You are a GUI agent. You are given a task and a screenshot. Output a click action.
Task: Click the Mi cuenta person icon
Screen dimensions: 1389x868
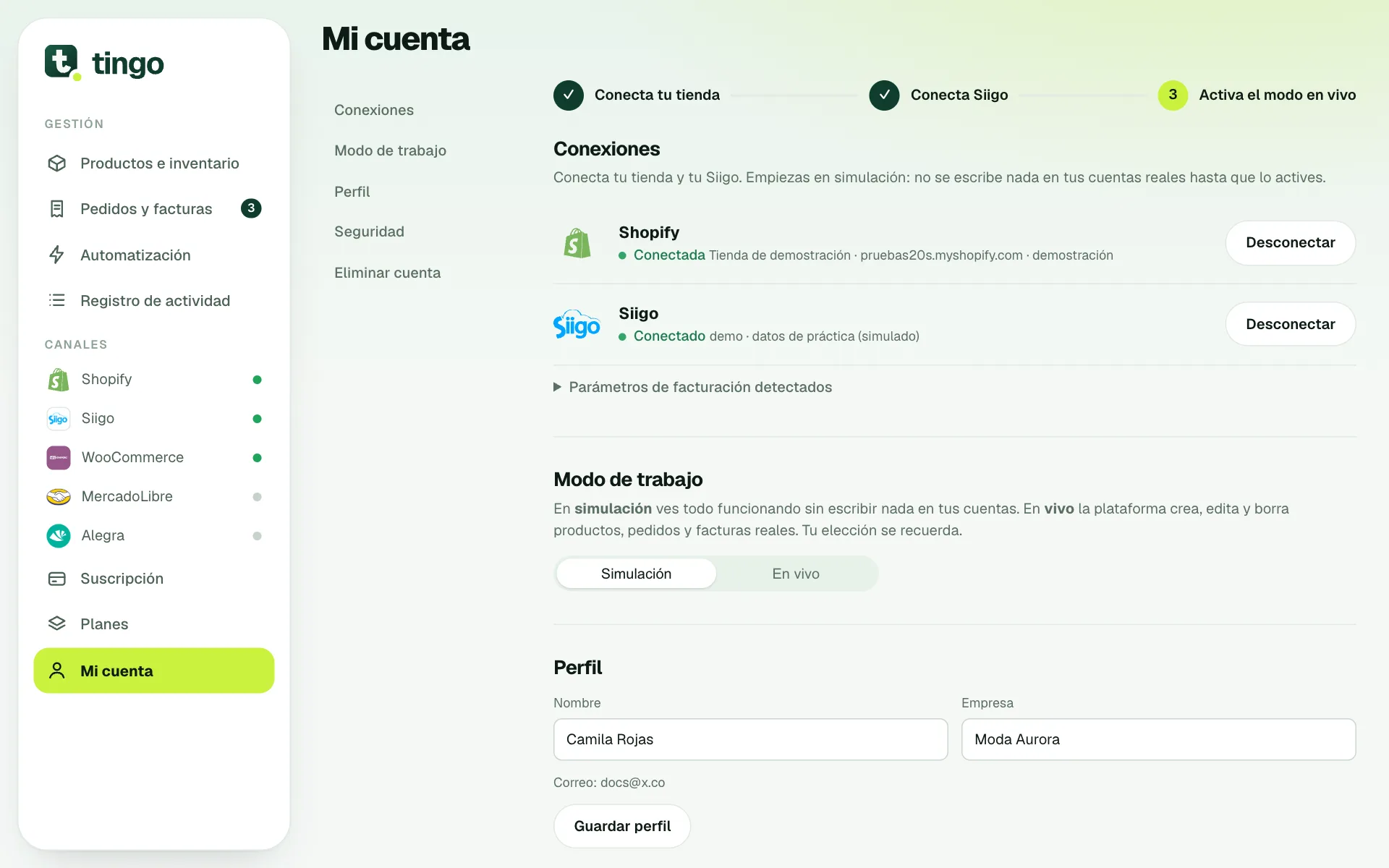tap(57, 671)
